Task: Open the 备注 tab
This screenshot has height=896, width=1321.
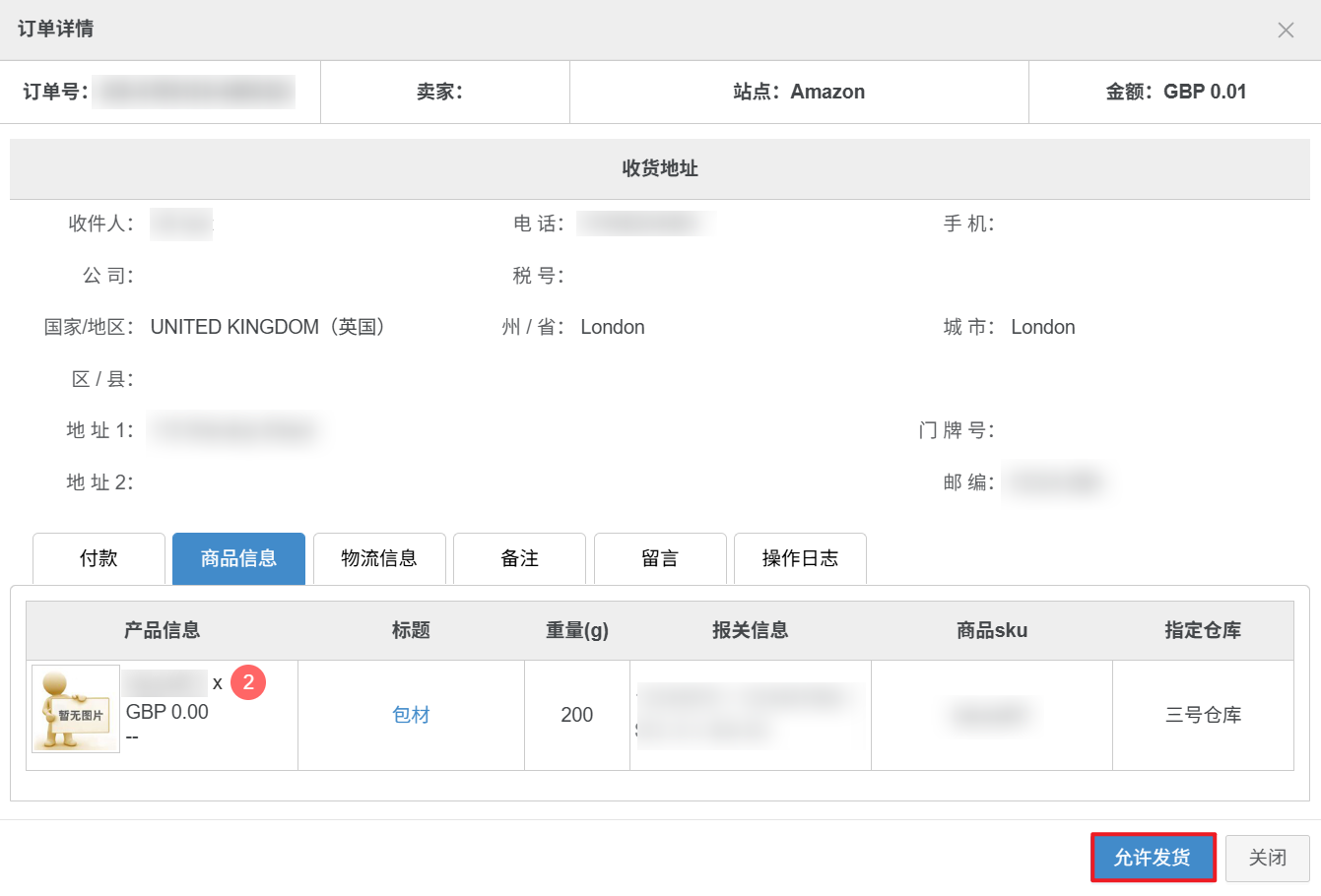Action: [519, 559]
